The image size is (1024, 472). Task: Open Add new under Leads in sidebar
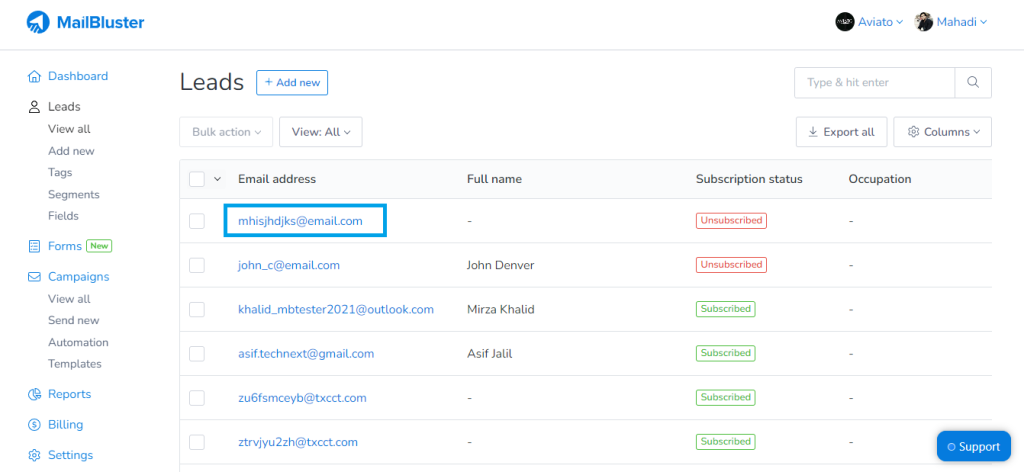pyautogui.click(x=71, y=151)
